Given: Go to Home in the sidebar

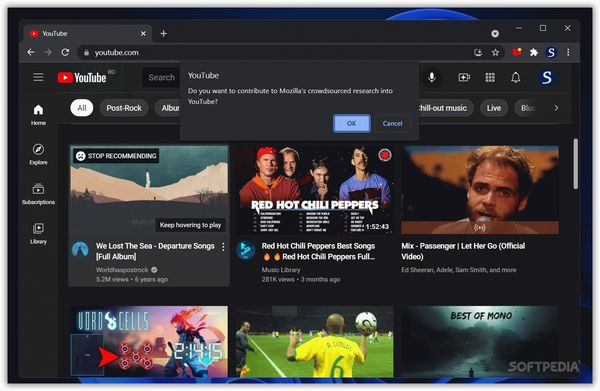Looking at the screenshot, I should (x=38, y=115).
